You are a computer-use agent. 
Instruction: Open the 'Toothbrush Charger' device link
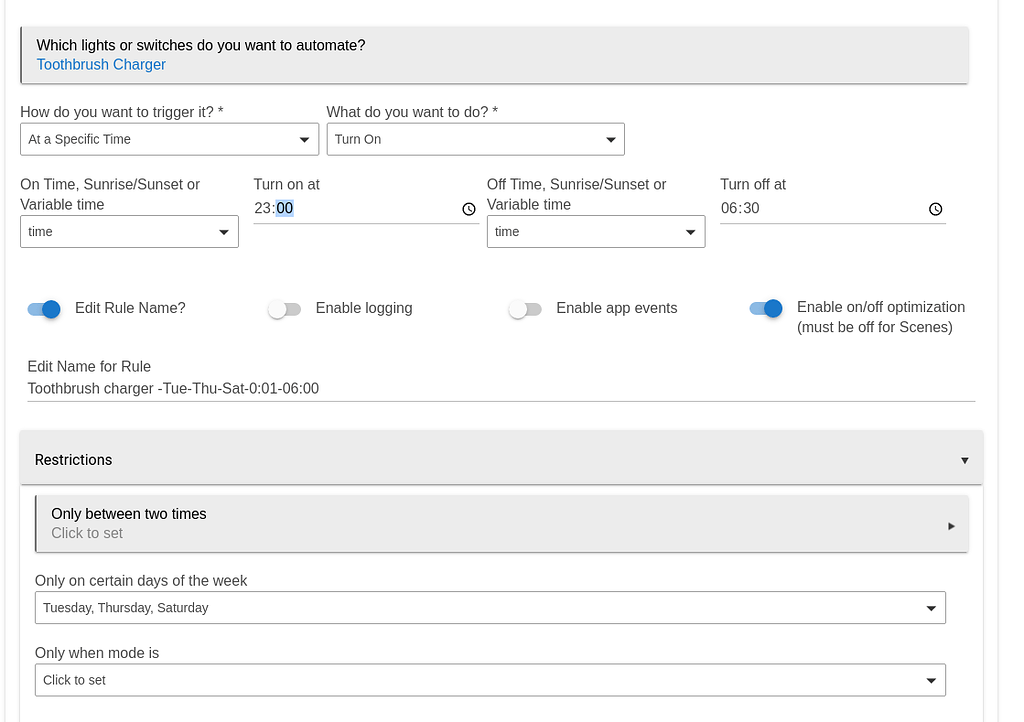[101, 64]
